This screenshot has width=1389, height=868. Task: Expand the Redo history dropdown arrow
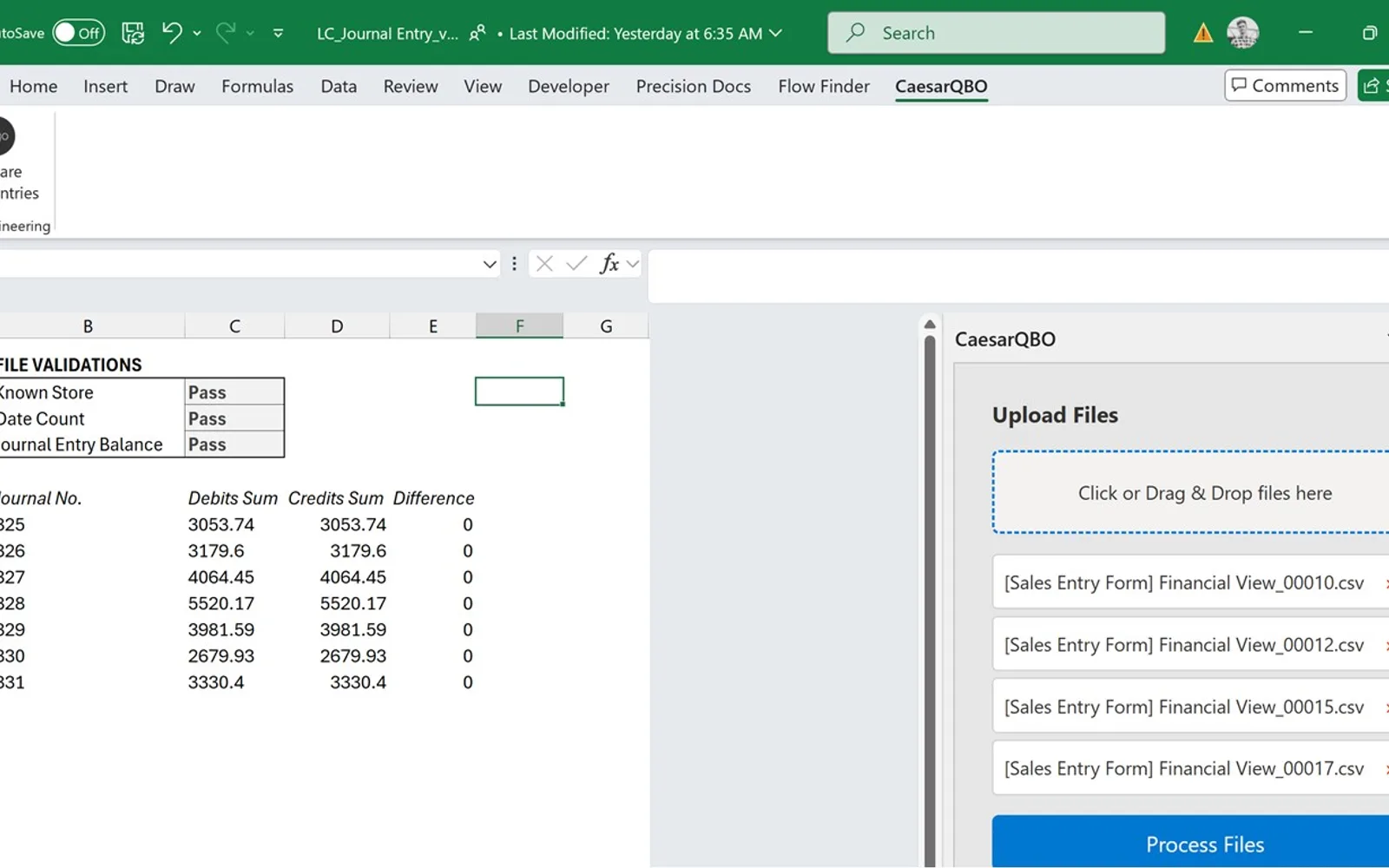click(250, 33)
